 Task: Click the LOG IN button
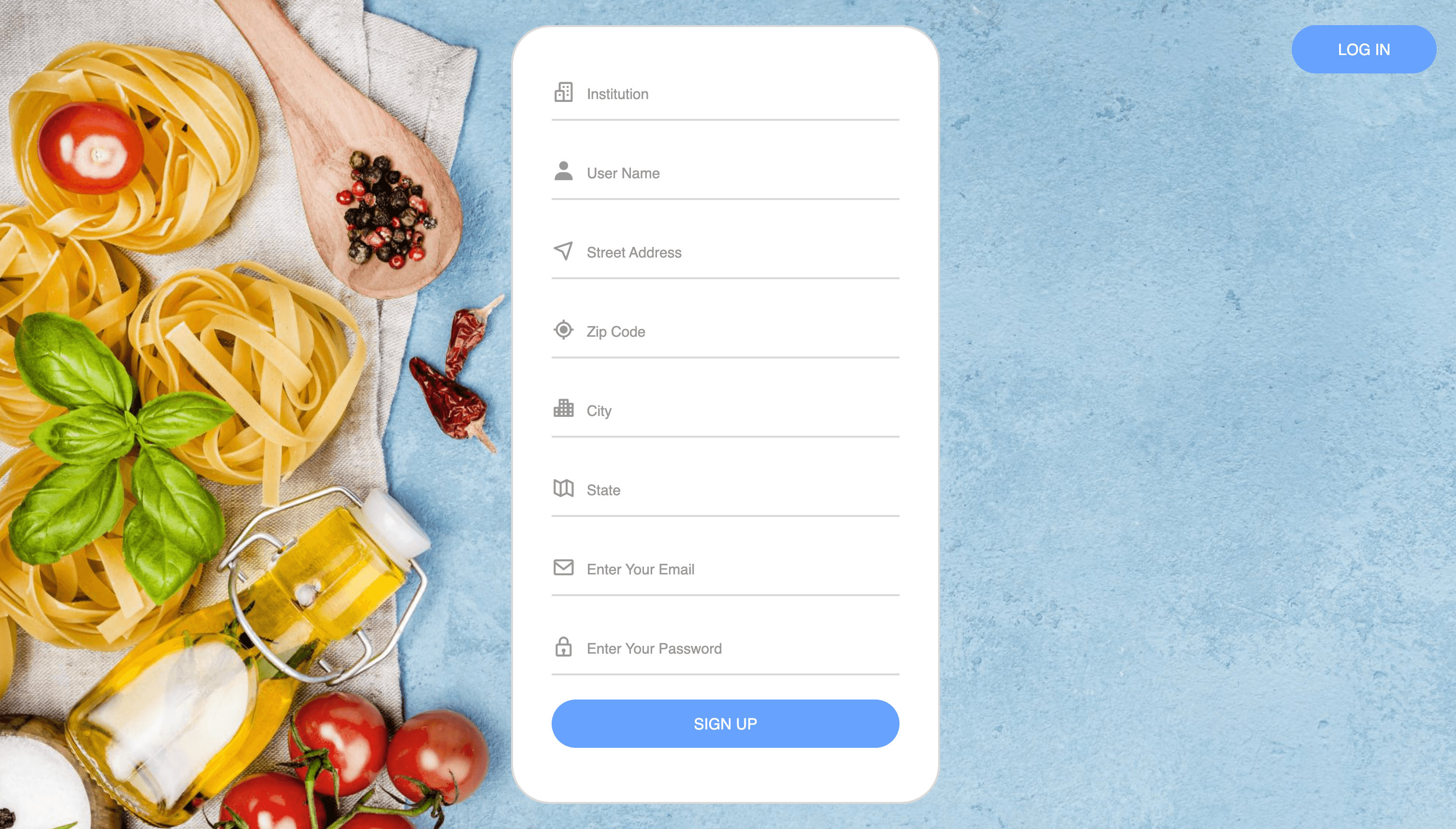tap(1363, 49)
